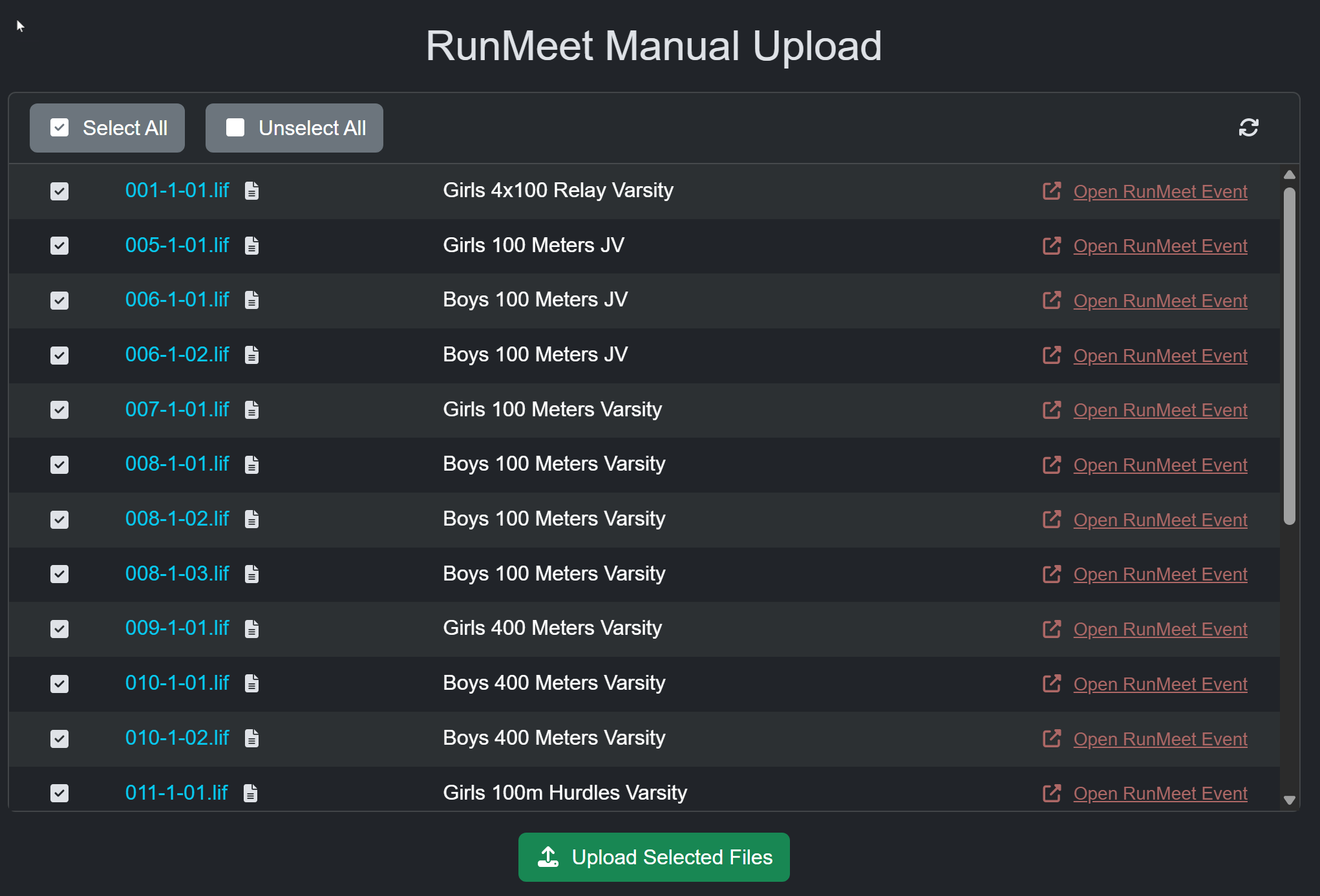Click the file icon beside 008-1-03.lif
Screen dimensions: 1320x896
[x=251, y=574]
